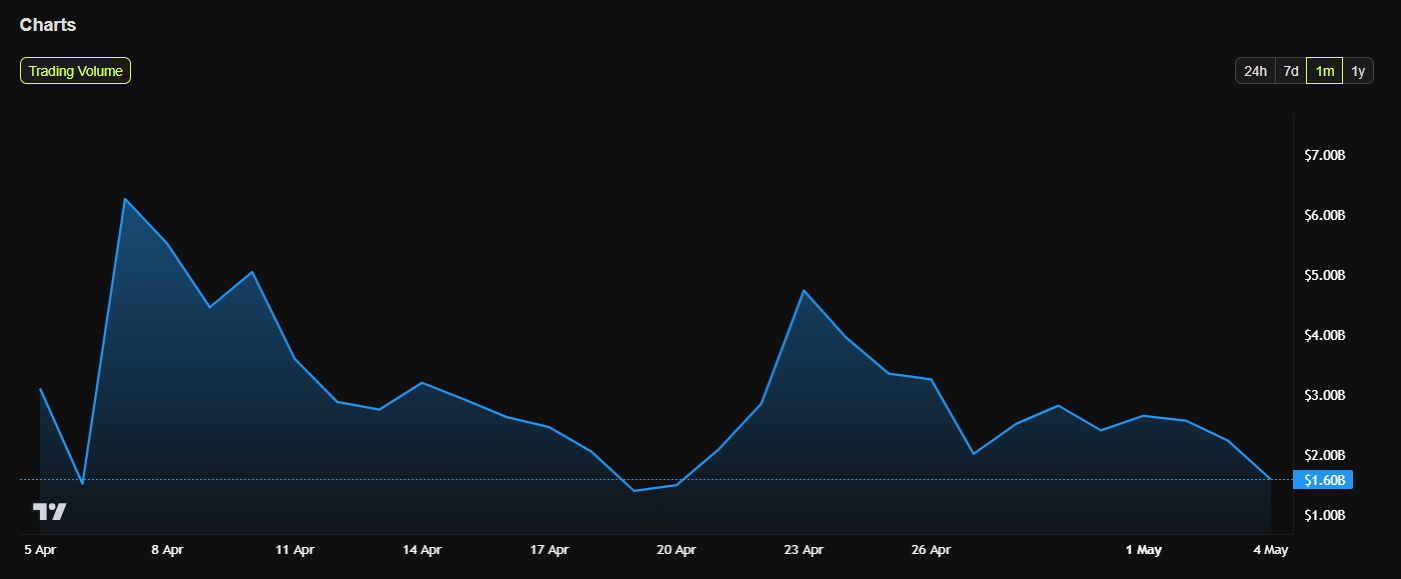Select the 1y timeframe view
1401x579 pixels.
[1357, 71]
